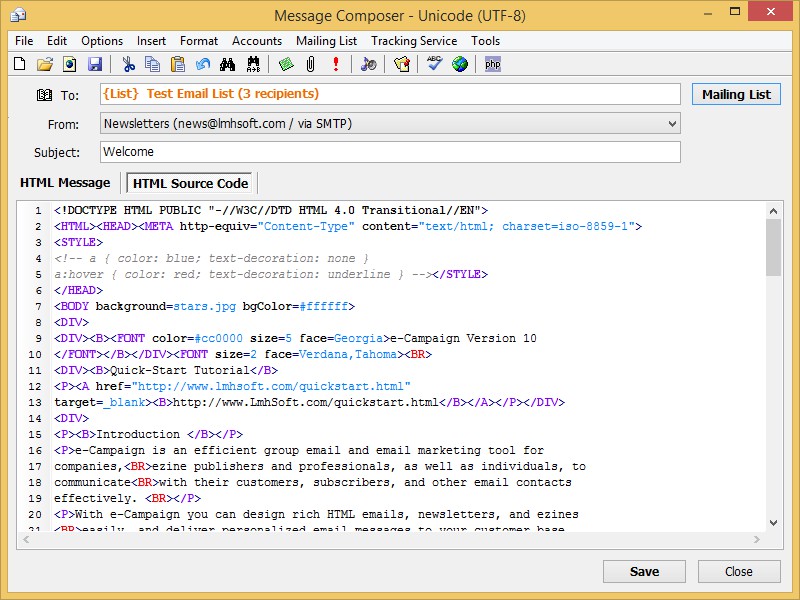The width and height of the screenshot is (800, 600).
Task: Switch to the HTML Message tab
Action: [x=65, y=183]
